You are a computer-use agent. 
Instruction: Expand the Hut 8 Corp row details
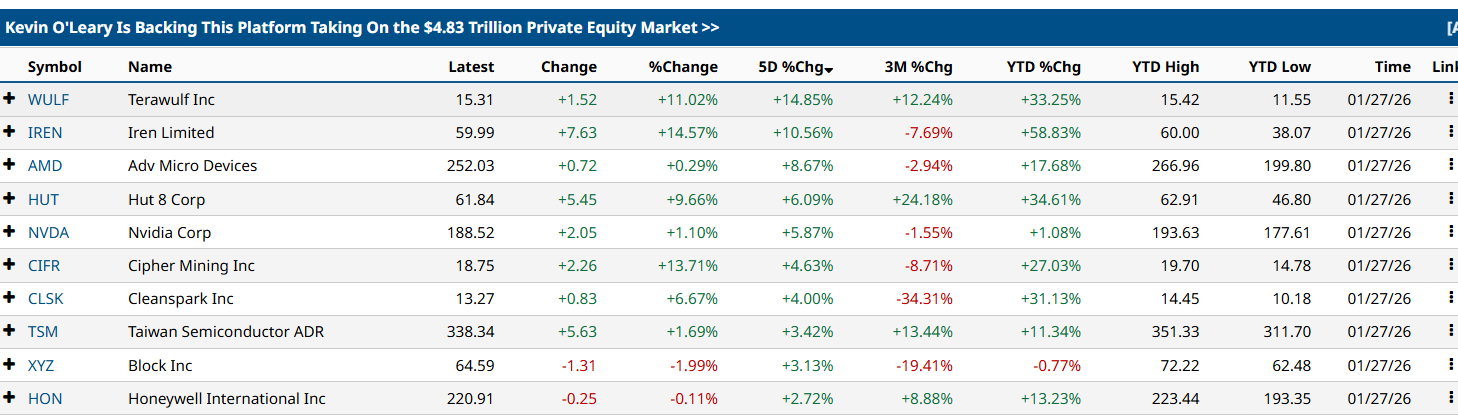click(10, 199)
